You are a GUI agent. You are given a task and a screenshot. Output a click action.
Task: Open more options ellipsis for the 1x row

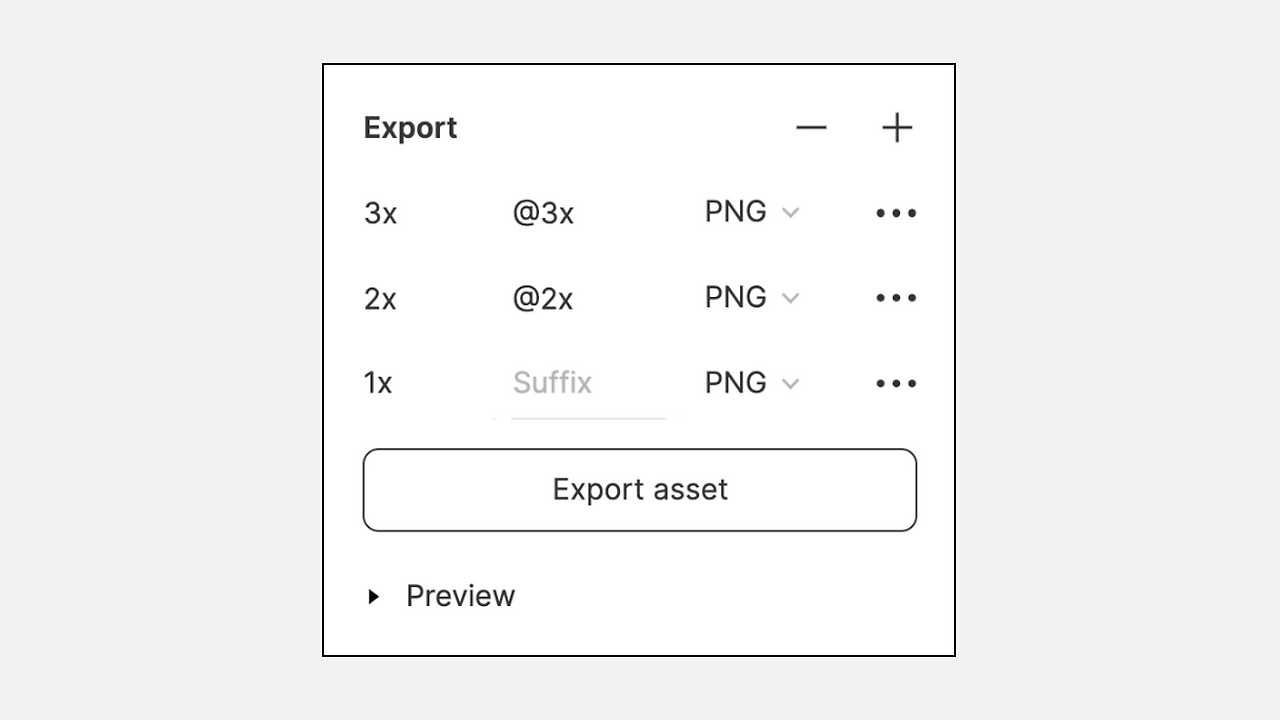896,383
